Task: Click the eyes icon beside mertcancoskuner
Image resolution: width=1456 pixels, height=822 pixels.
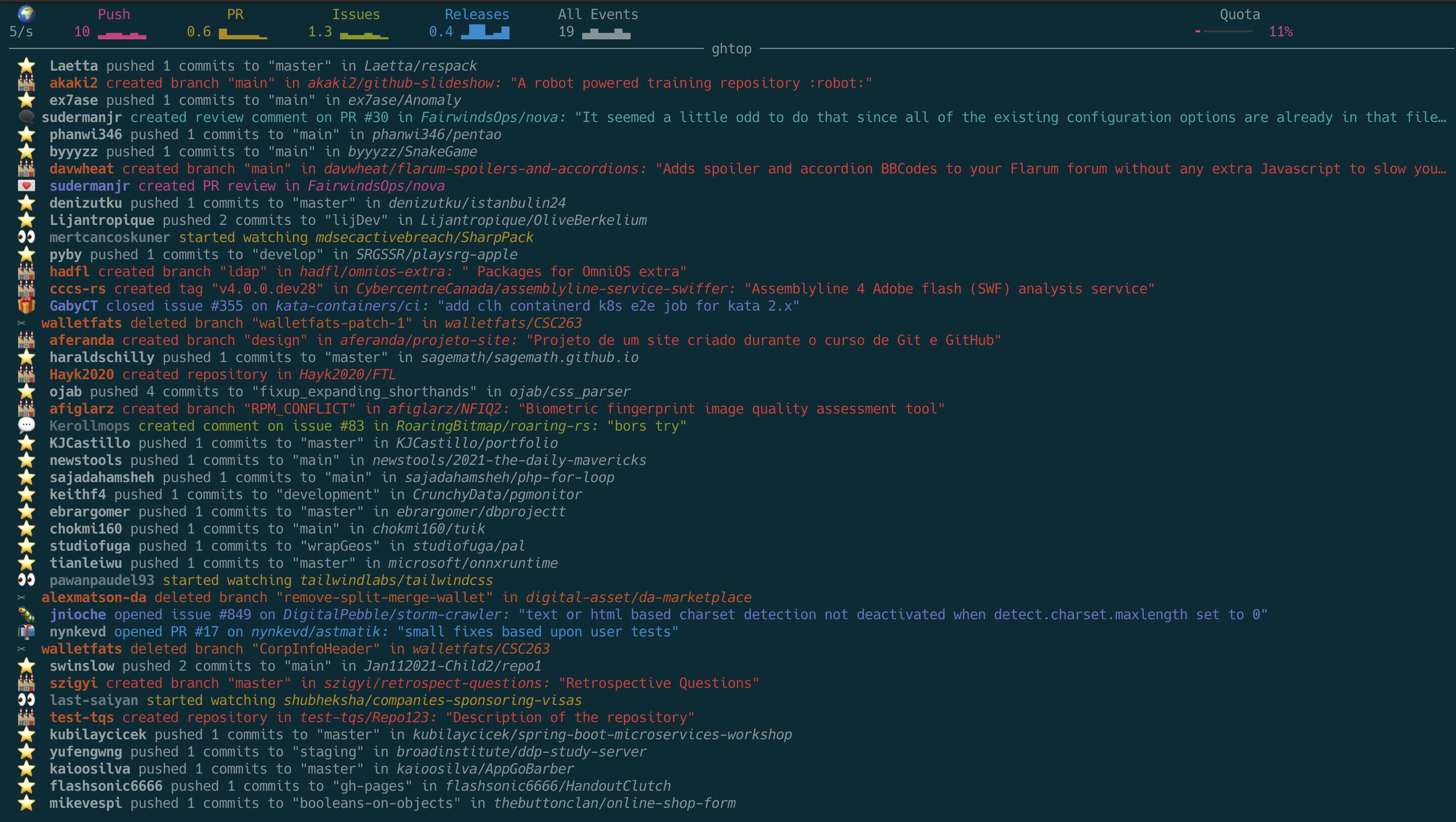Action: pos(26,238)
